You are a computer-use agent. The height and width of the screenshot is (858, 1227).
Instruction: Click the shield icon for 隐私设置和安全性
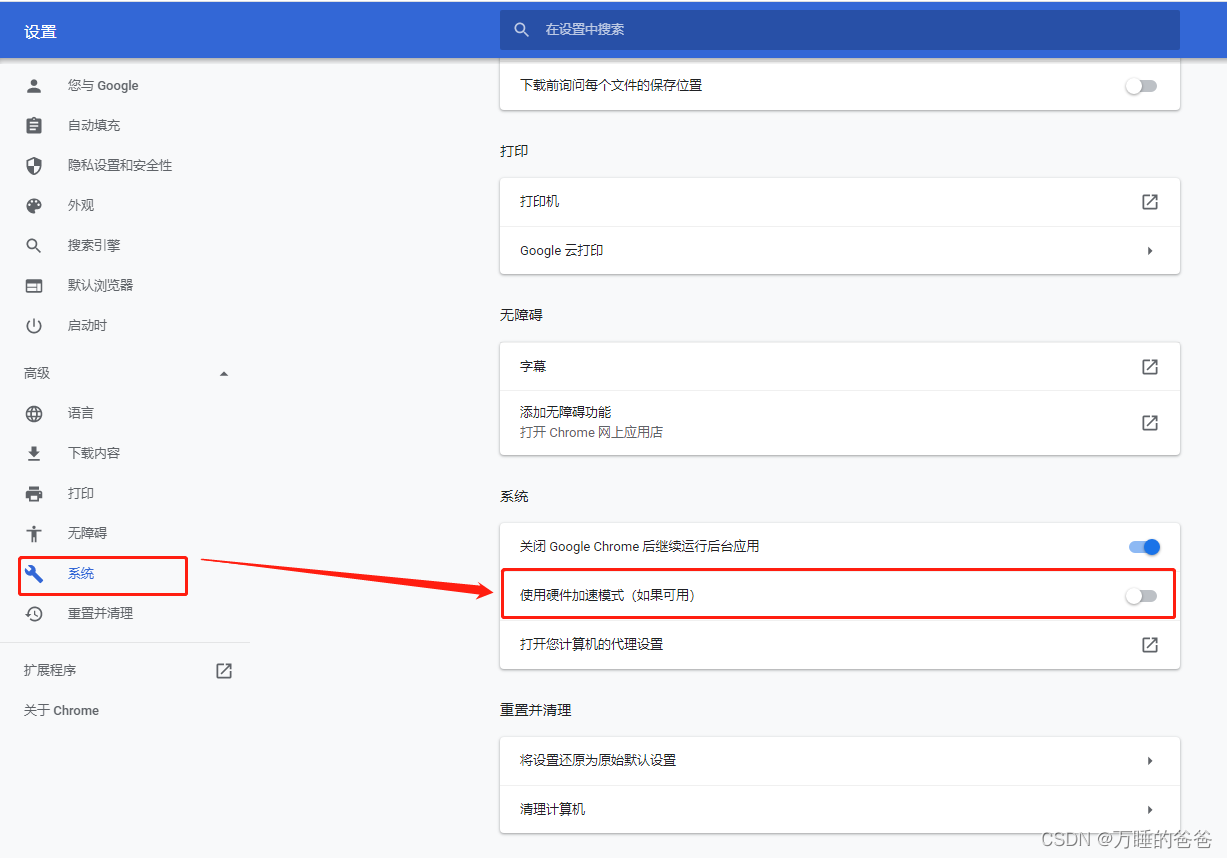(34, 166)
